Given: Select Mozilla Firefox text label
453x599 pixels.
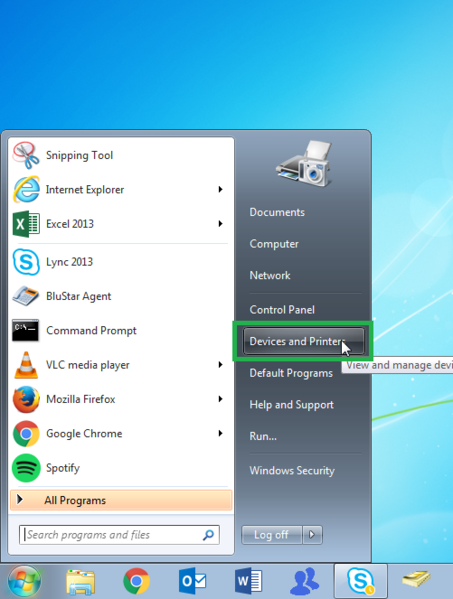Looking at the screenshot, I should 80,399.
